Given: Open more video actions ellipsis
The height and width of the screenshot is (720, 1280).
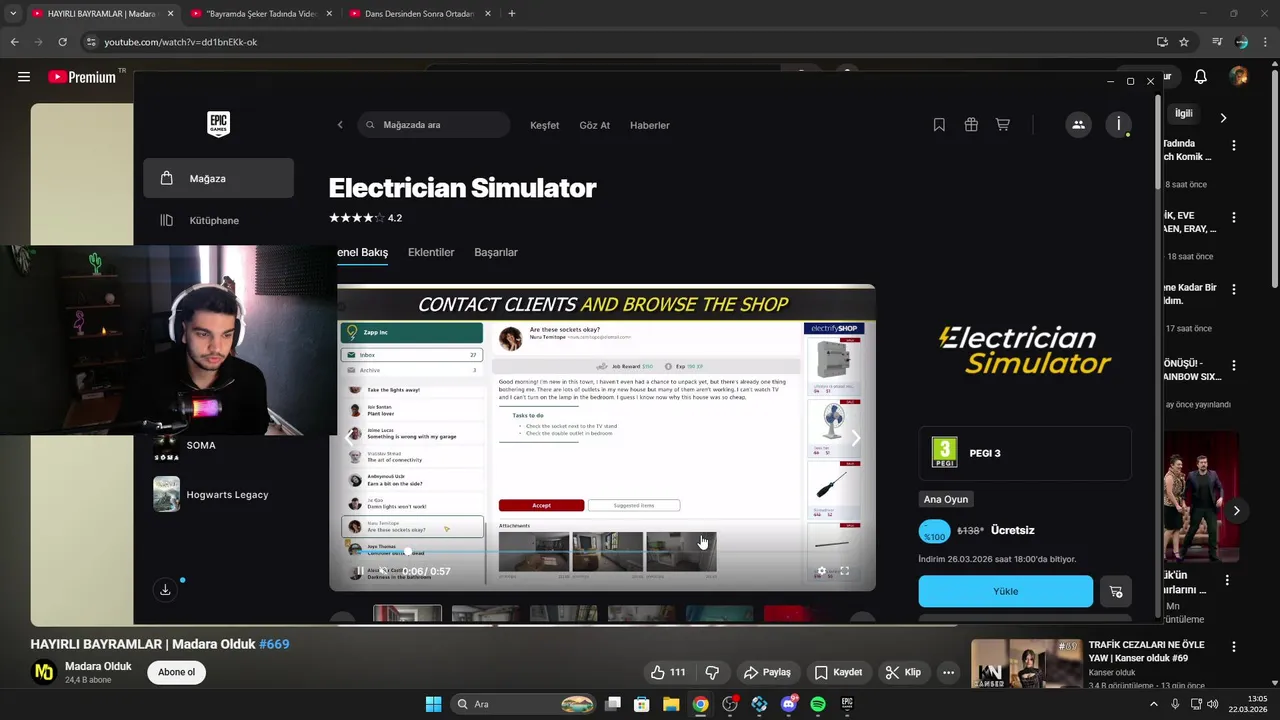Looking at the screenshot, I should point(949,672).
